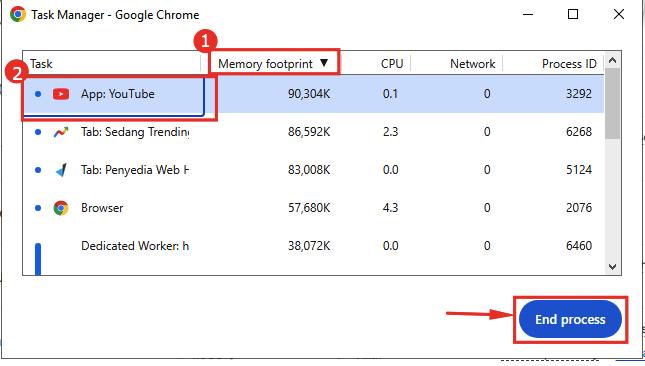Click process ID 6268
645x366 pixels.
pyautogui.click(x=579, y=132)
